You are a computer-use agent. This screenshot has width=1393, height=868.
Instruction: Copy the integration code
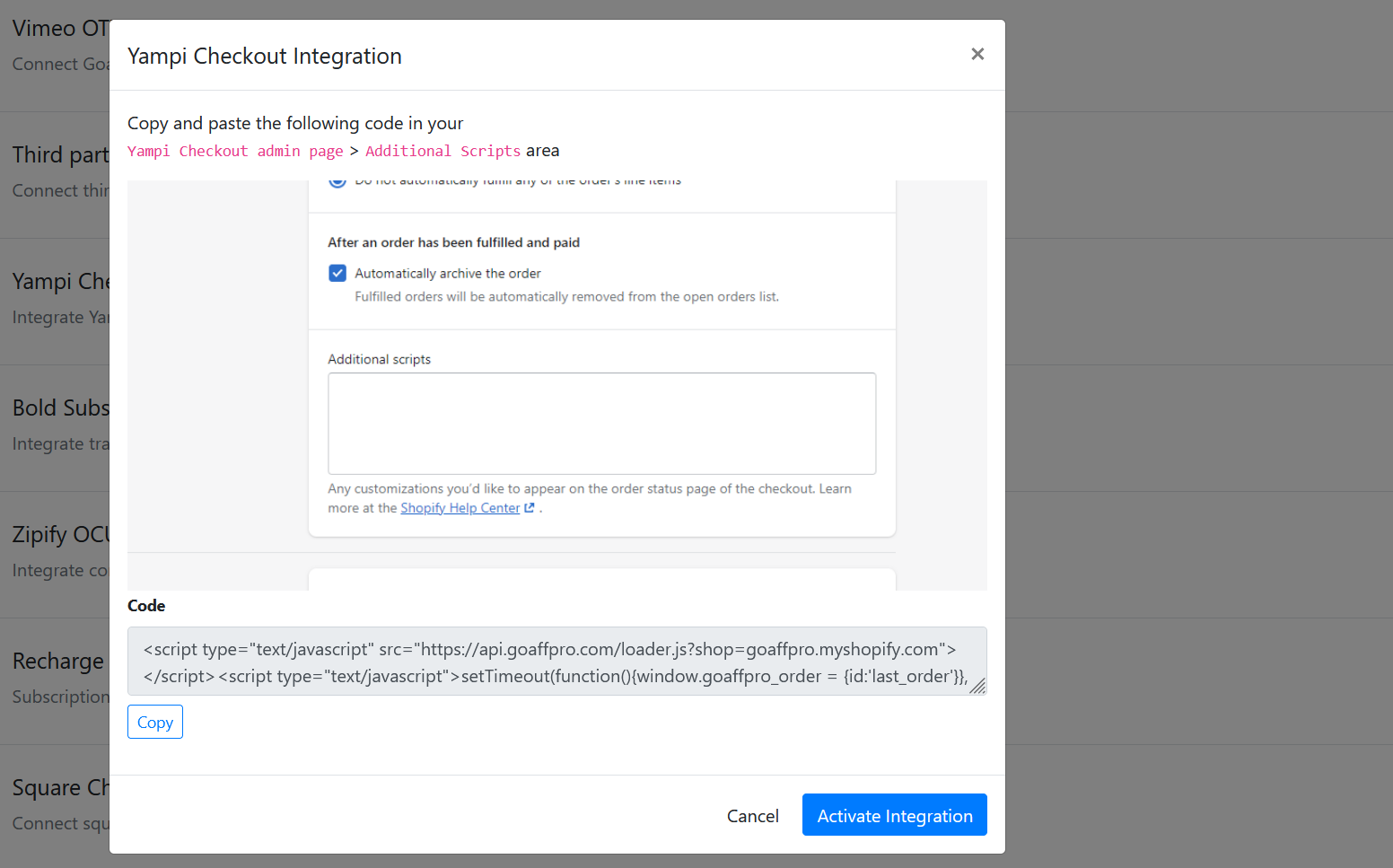click(x=155, y=722)
